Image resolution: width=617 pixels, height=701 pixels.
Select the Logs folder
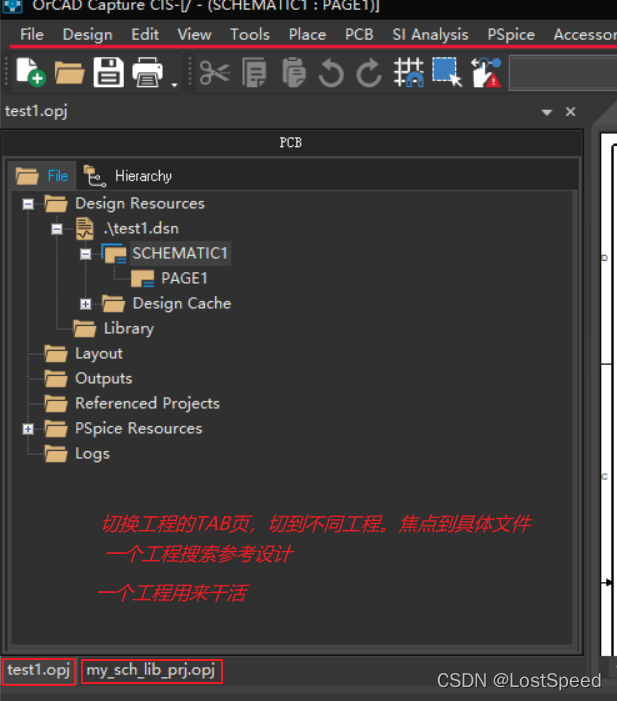pos(92,453)
